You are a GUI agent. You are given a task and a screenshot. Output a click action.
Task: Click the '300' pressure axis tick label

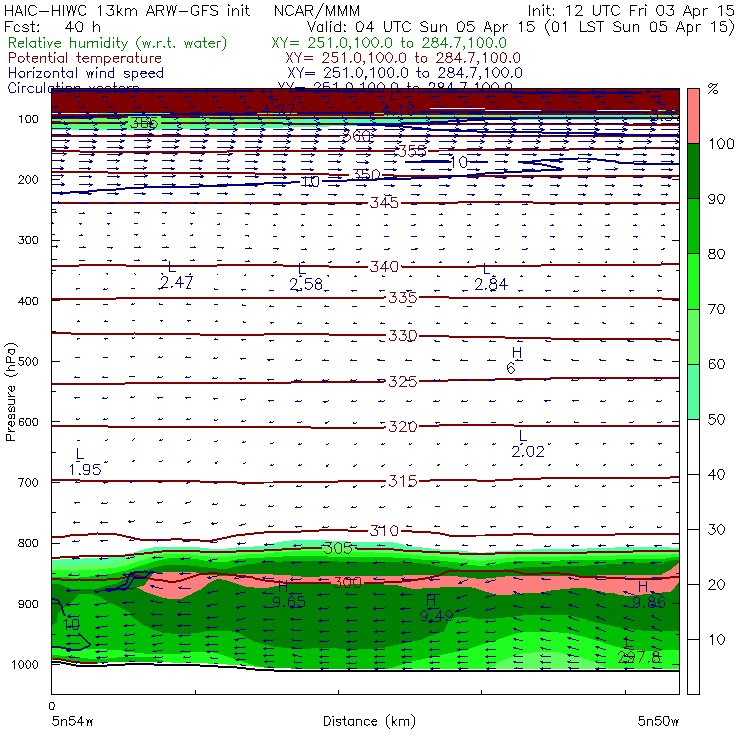coord(28,240)
